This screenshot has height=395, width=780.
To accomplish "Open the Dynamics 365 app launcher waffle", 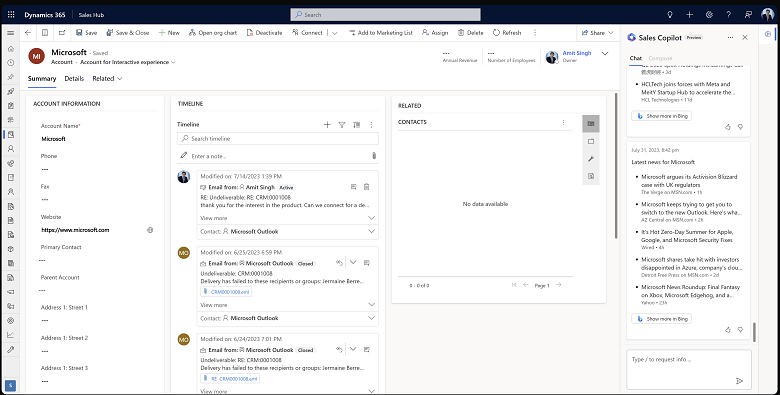I will click(11, 14).
